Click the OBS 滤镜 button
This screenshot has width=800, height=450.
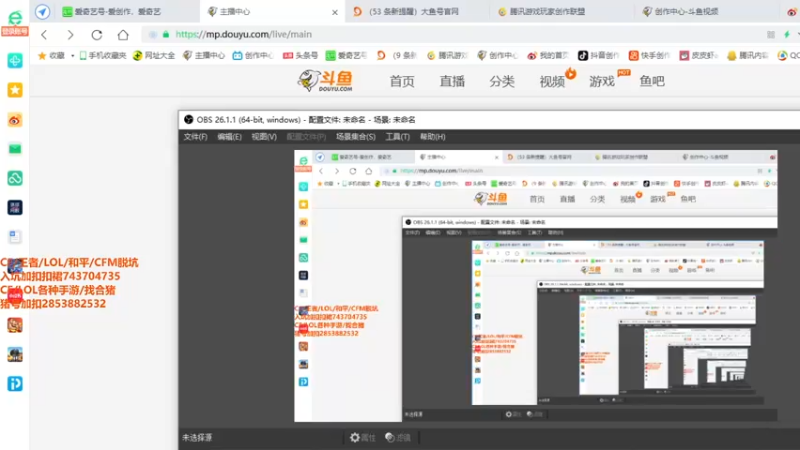[x=398, y=437]
